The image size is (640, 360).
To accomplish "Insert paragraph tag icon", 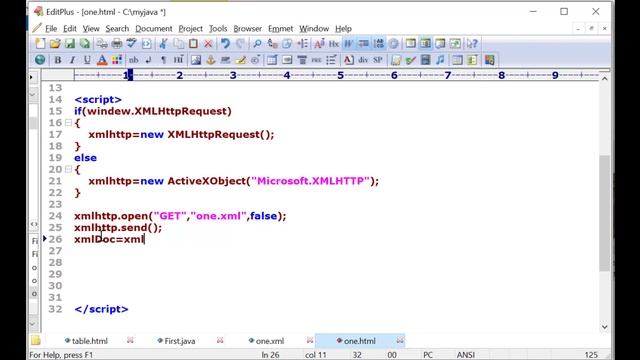I will pyautogui.click(x=163, y=60).
